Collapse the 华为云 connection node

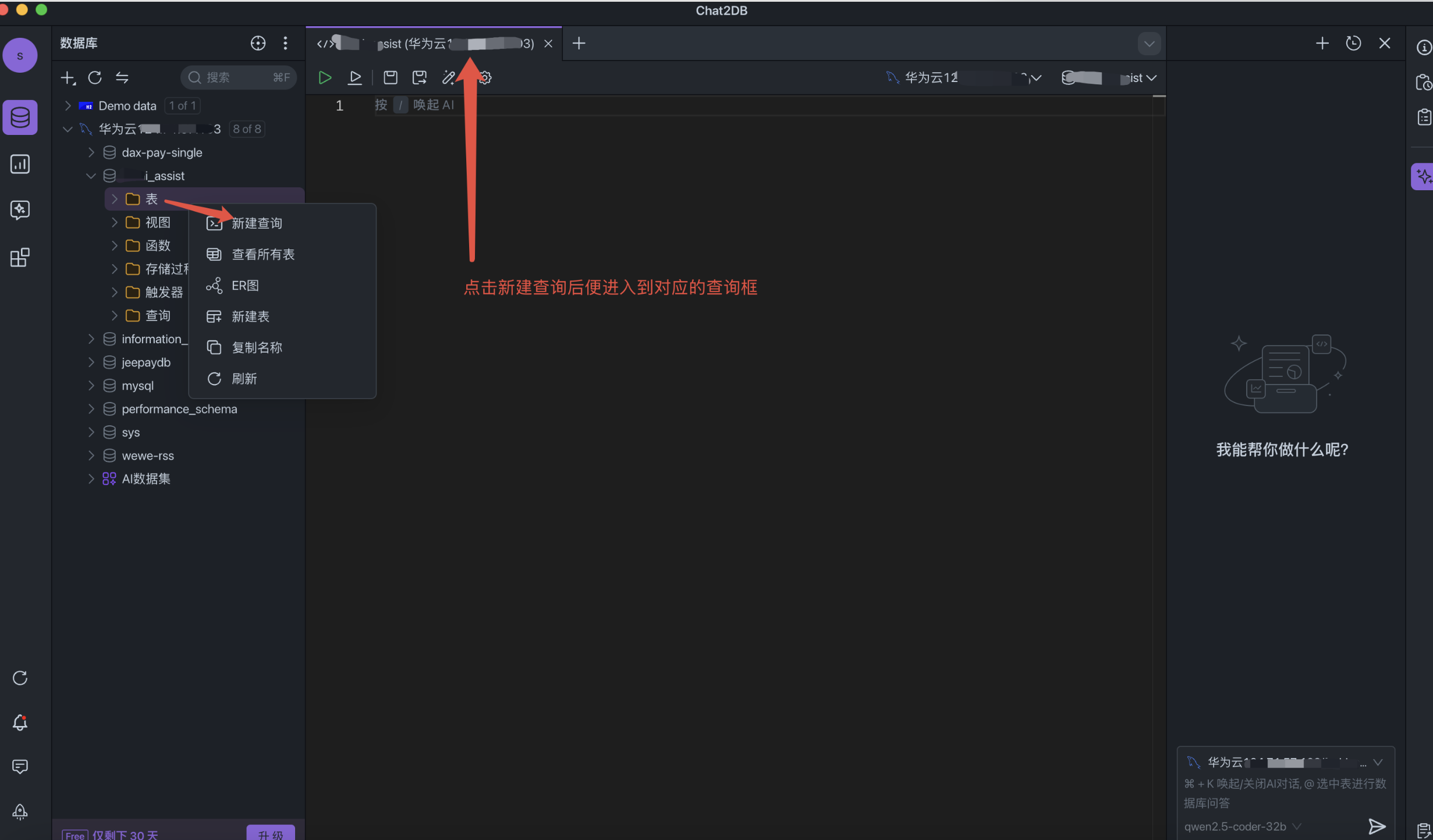tap(68, 129)
